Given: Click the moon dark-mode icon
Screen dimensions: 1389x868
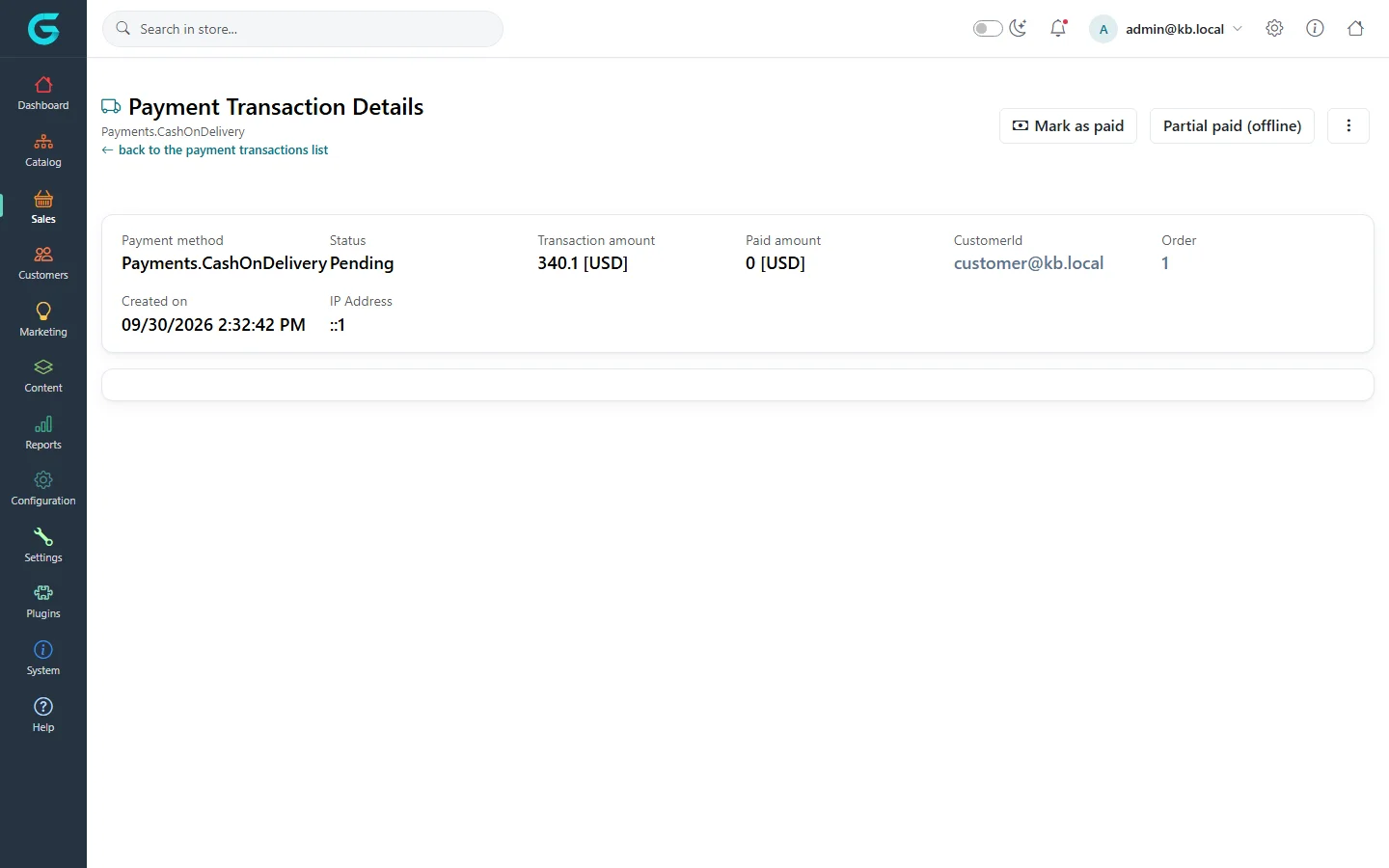Looking at the screenshot, I should coord(1019,28).
